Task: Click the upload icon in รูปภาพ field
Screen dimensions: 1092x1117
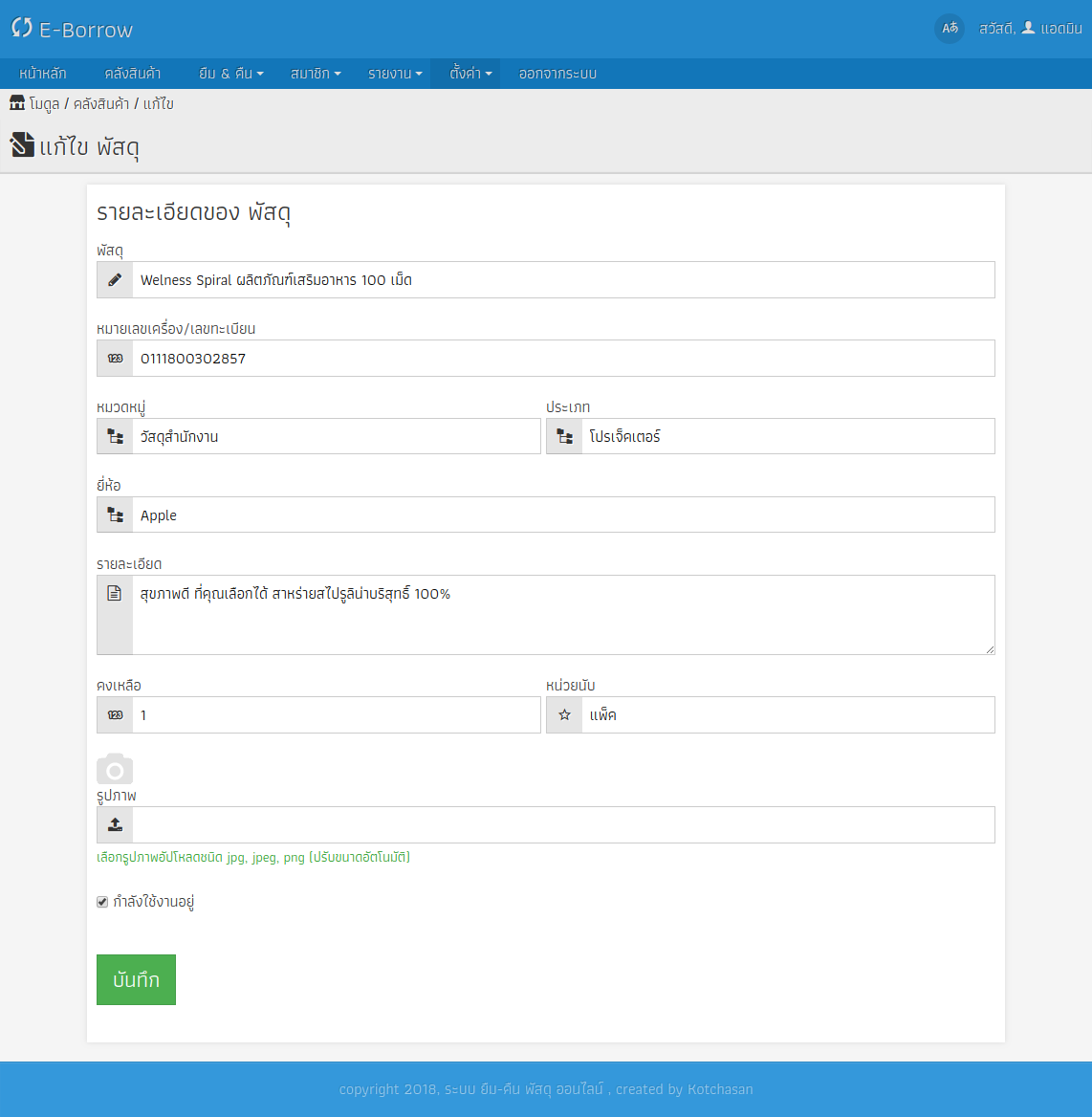Action: tap(115, 825)
